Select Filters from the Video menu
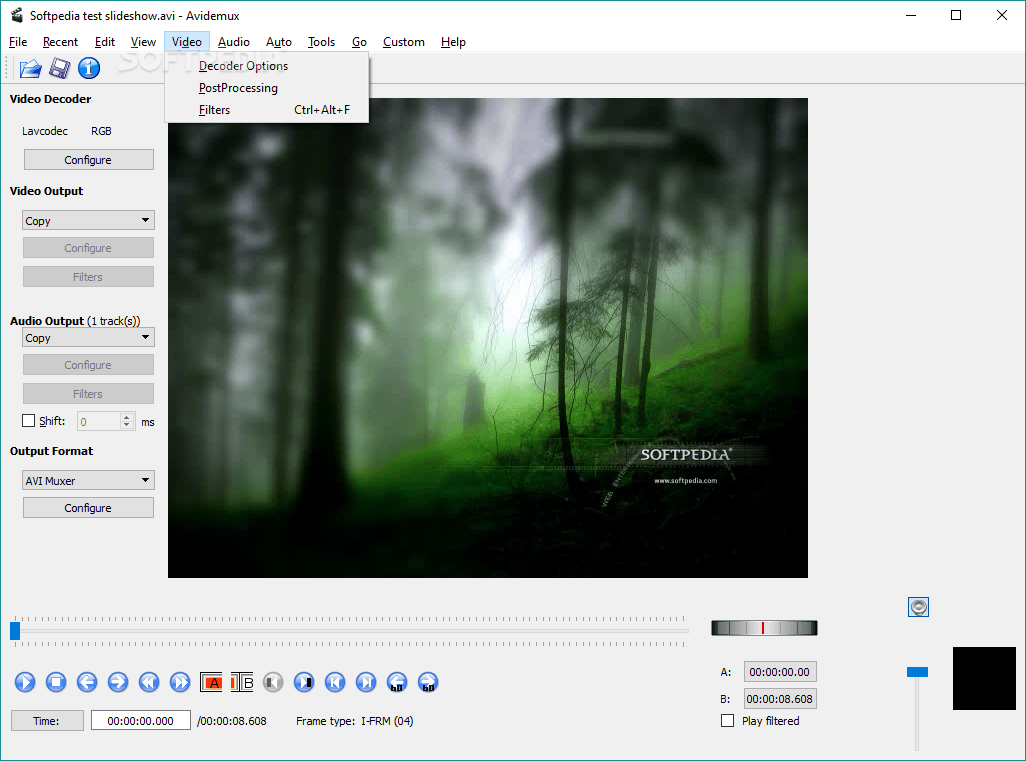1026x761 pixels. [214, 109]
